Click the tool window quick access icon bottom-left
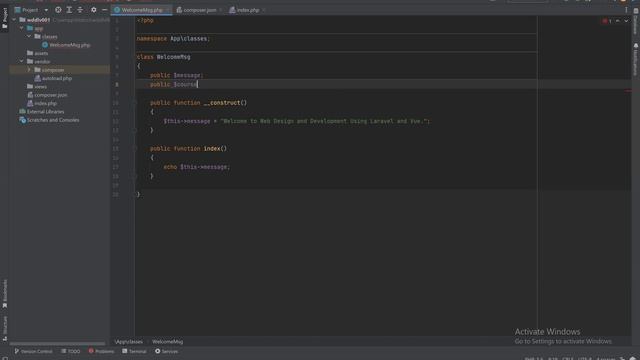 click(x=4, y=358)
